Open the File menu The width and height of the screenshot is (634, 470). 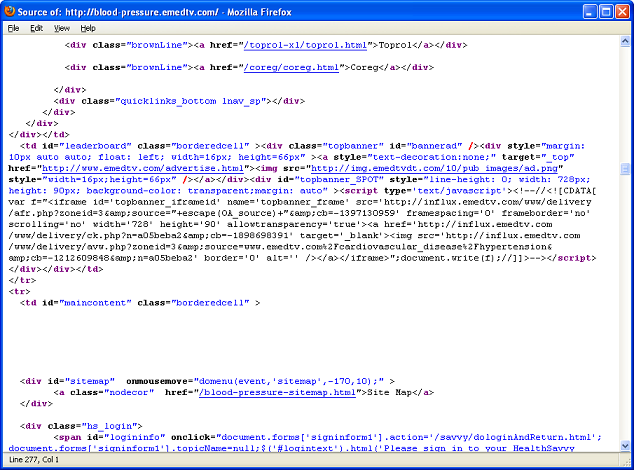coord(13,28)
